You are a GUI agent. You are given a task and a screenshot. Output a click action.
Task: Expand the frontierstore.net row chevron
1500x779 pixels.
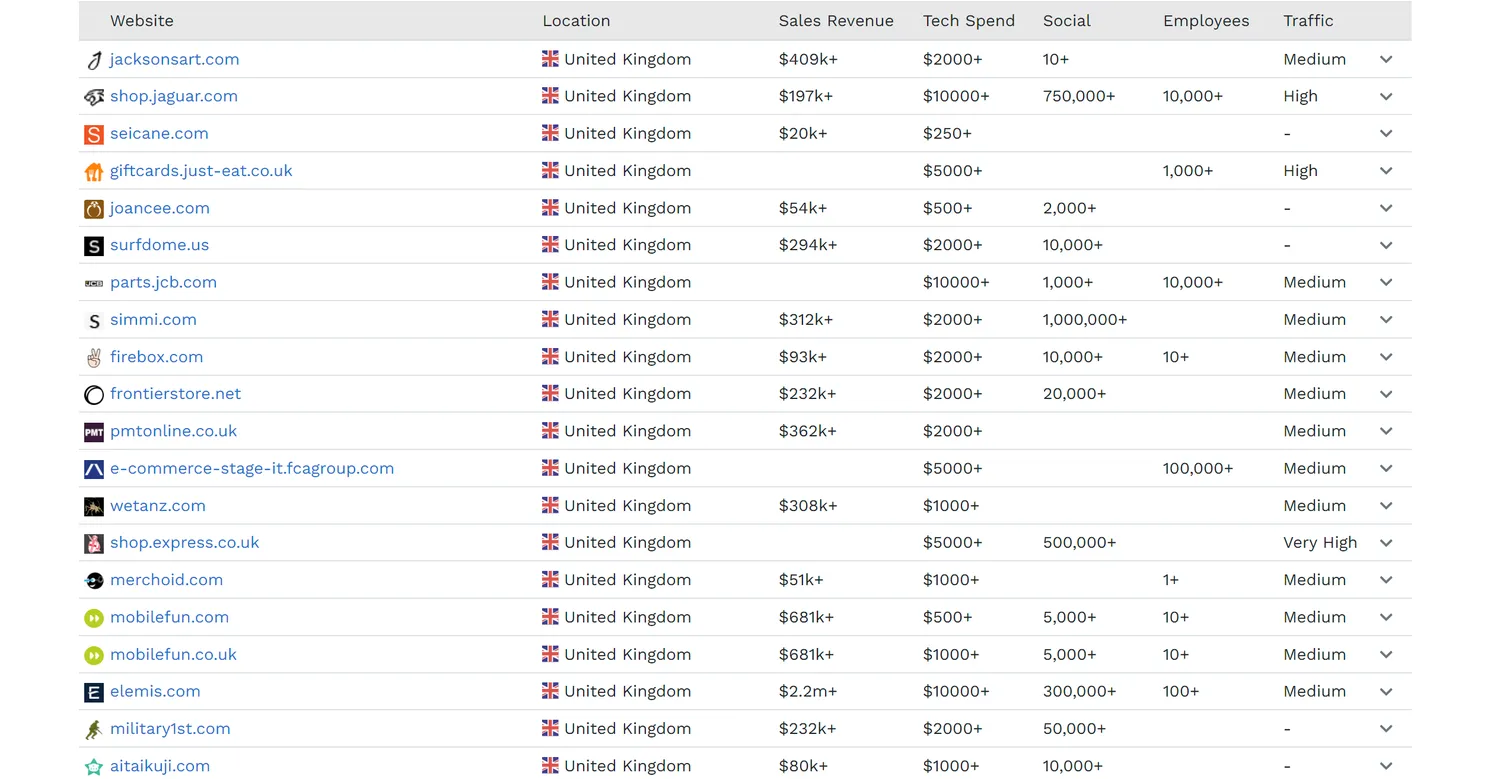[1386, 394]
